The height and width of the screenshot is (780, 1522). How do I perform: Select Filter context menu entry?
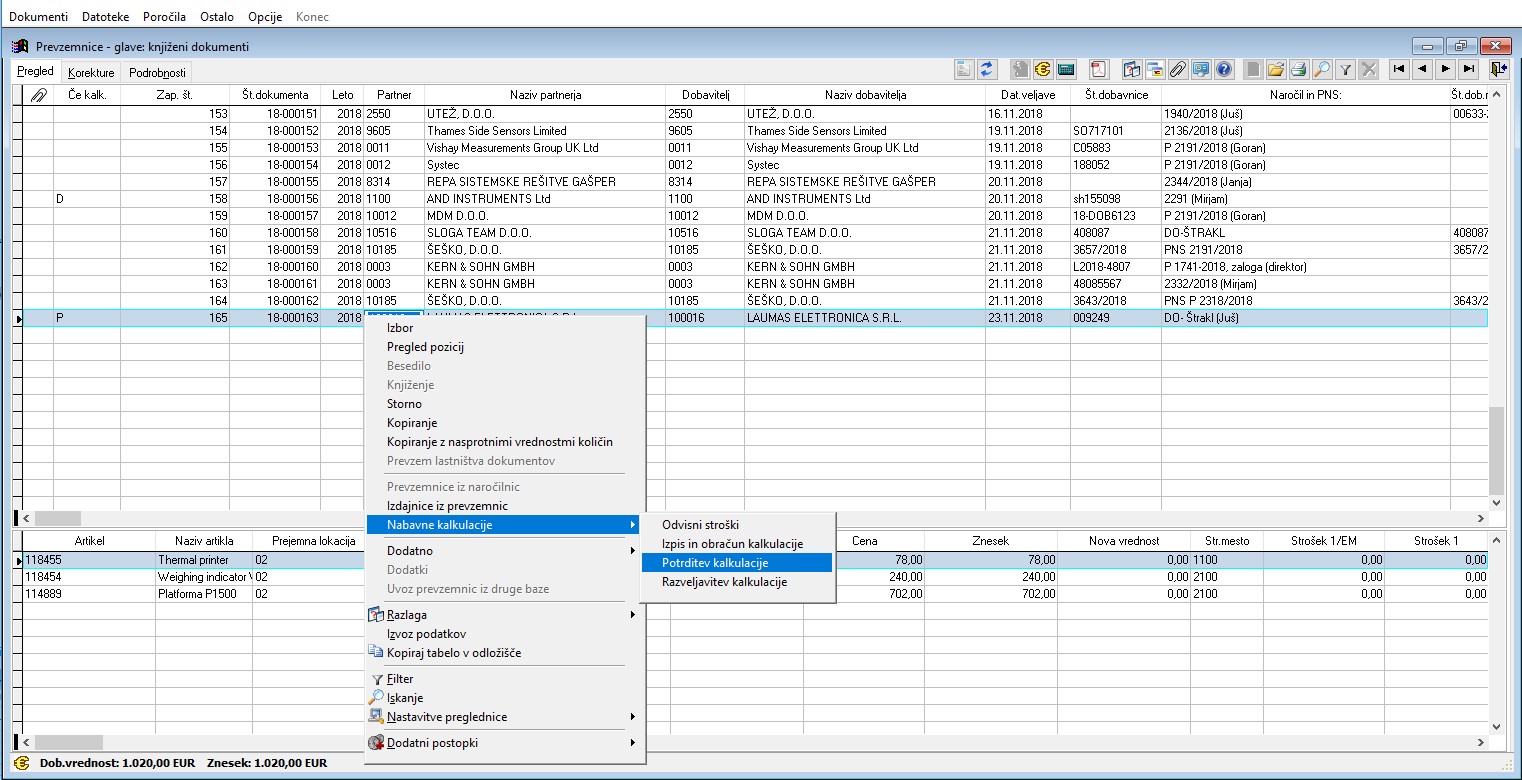click(503, 679)
